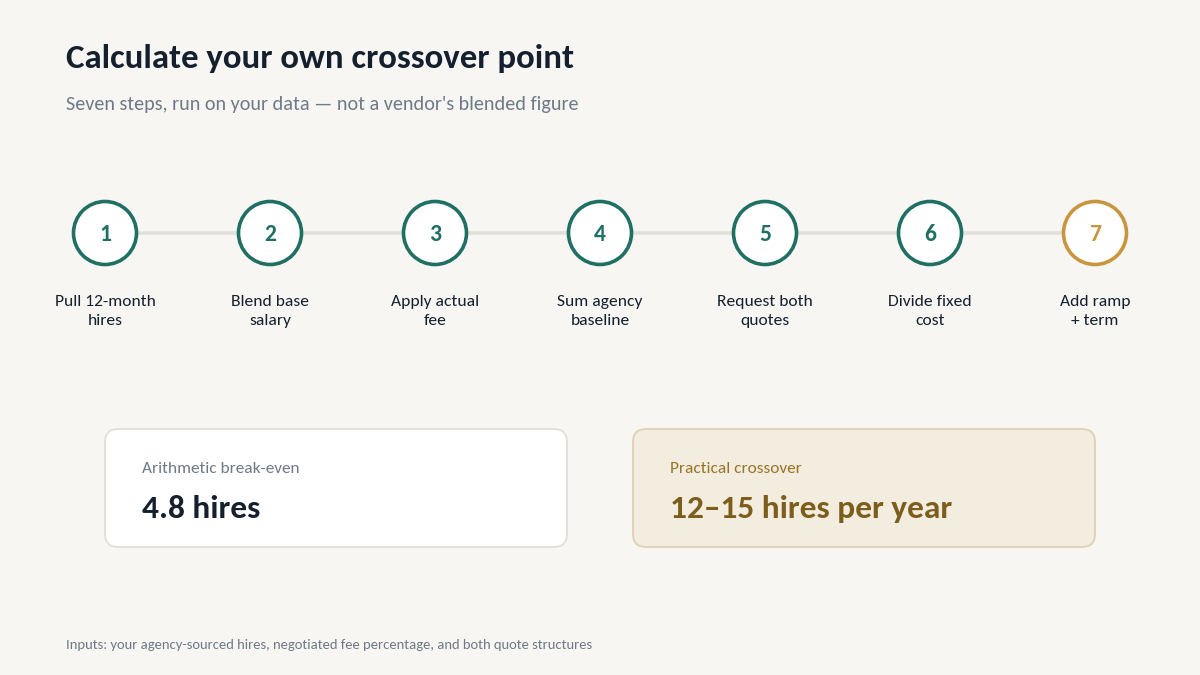Click the 'Calculate your own crossover point' title
This screenshot has height=675, width=1200.
click(x=320, y=57)
